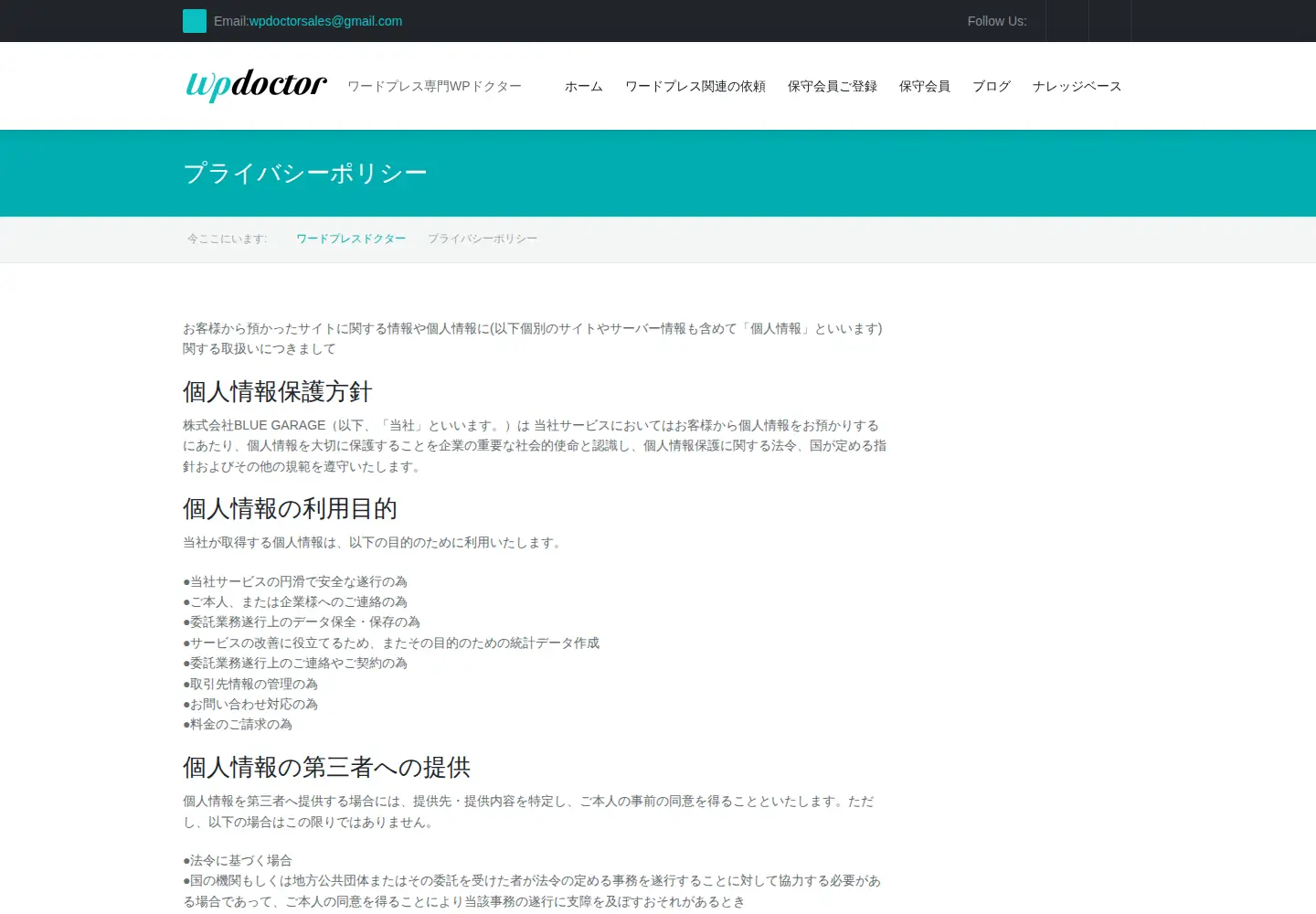
Task: Select 保守会員 in the navigation menu
Action: tap(925, 86)
